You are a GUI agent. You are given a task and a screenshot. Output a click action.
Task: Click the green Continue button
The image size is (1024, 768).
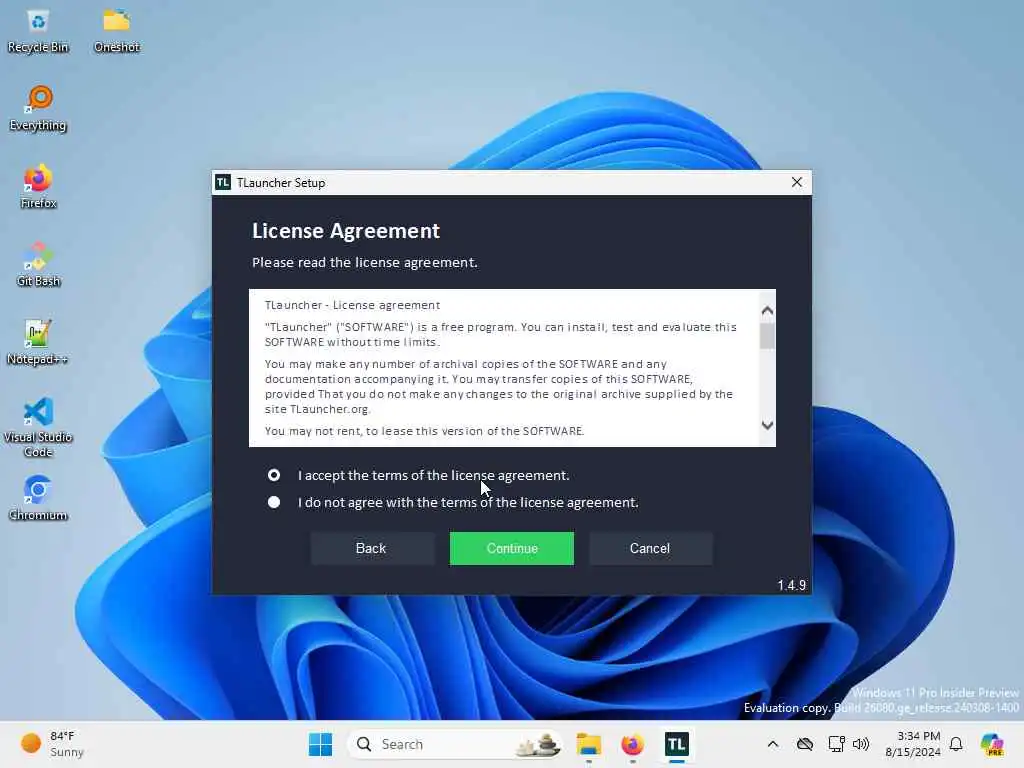coord(511,549)
